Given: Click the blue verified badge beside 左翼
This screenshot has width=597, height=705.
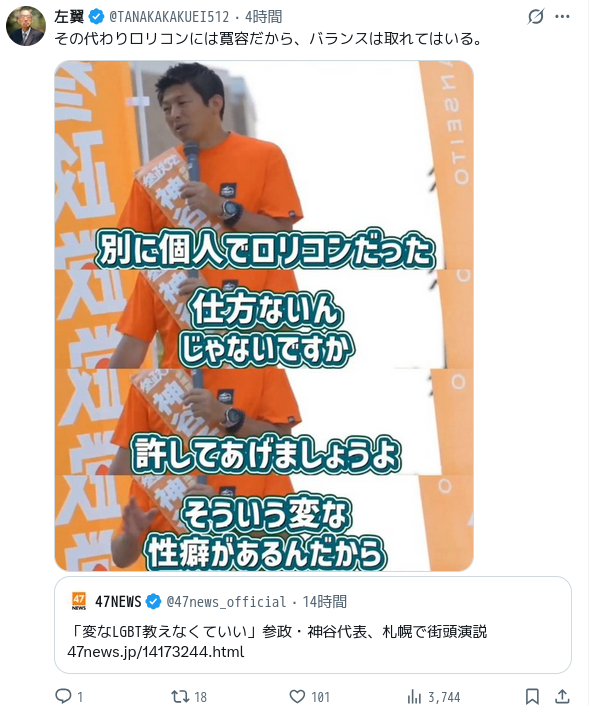Looking at the screenshot, I should (96, 17).
